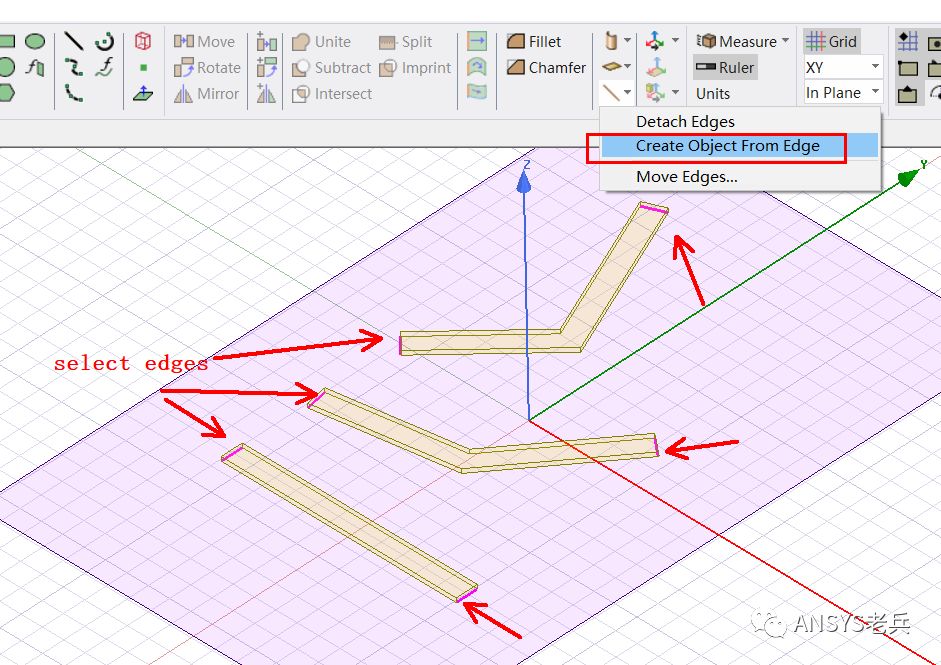
Task: Select the Draw Regular Polygon tool
Action: coord(5,93)
